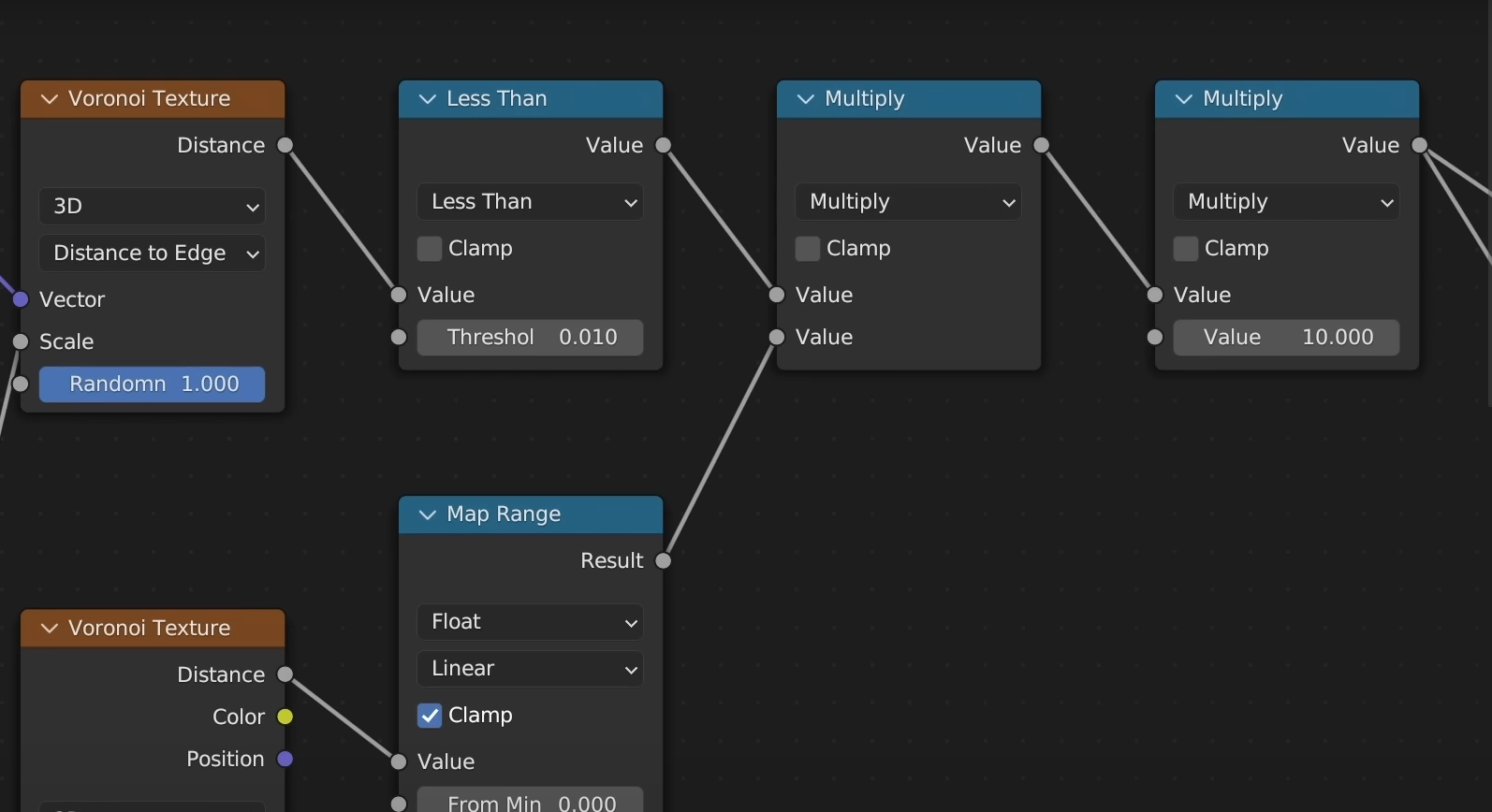The width and height of the screenshot is (1492, 812).
Task: Enable Clamp in the Less Than node
Action: click(430, 249)
